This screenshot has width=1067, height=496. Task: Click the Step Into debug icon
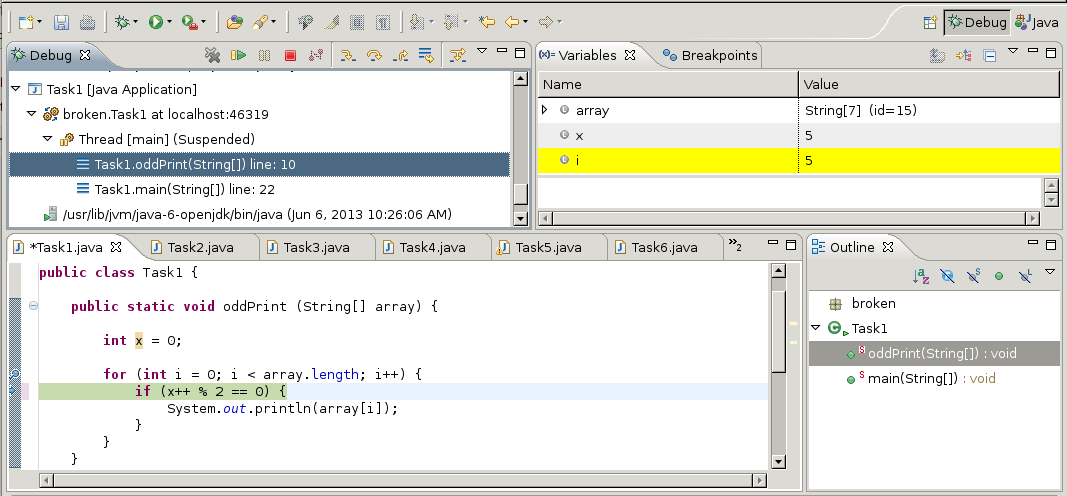coord(348,56)
